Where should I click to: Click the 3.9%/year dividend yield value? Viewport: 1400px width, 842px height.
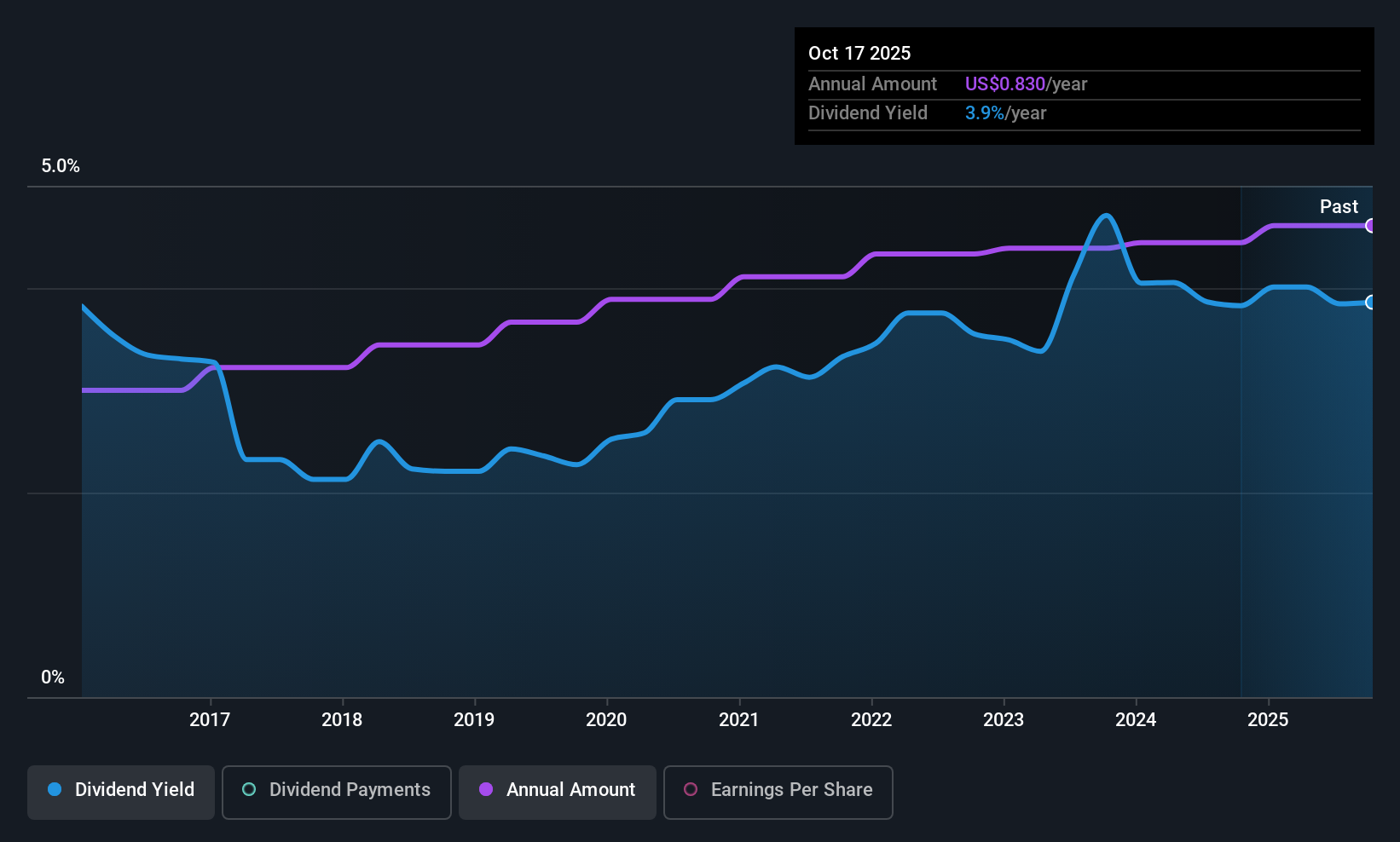[1006, 112]
